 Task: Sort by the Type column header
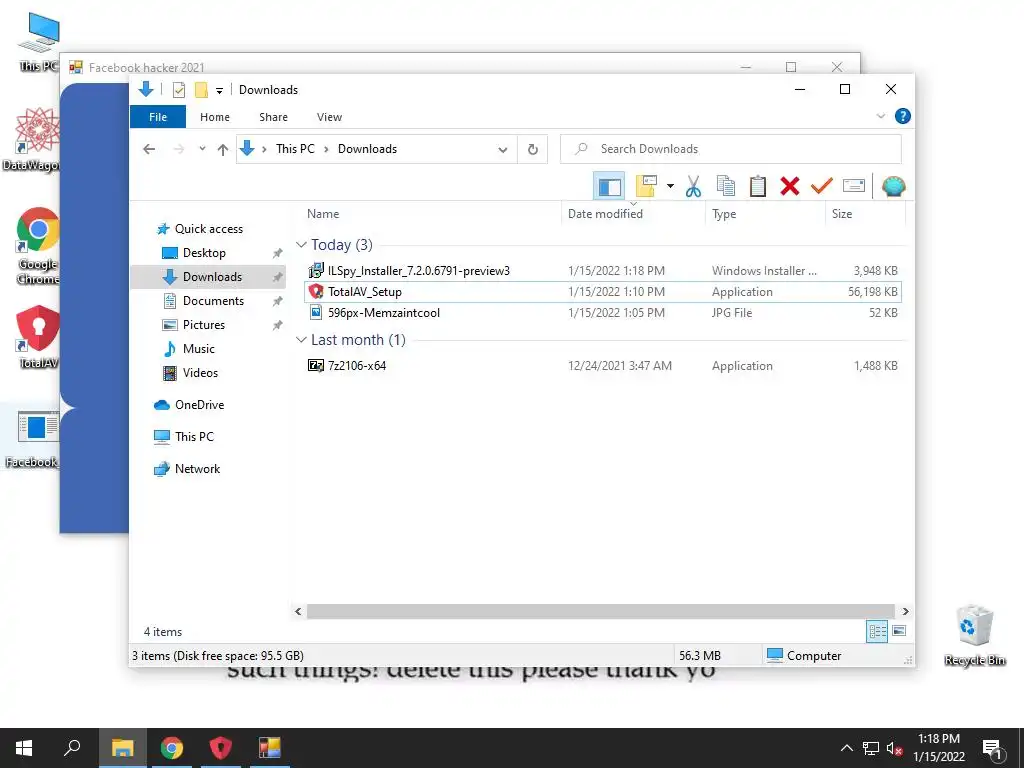click(x=724, y=214)
